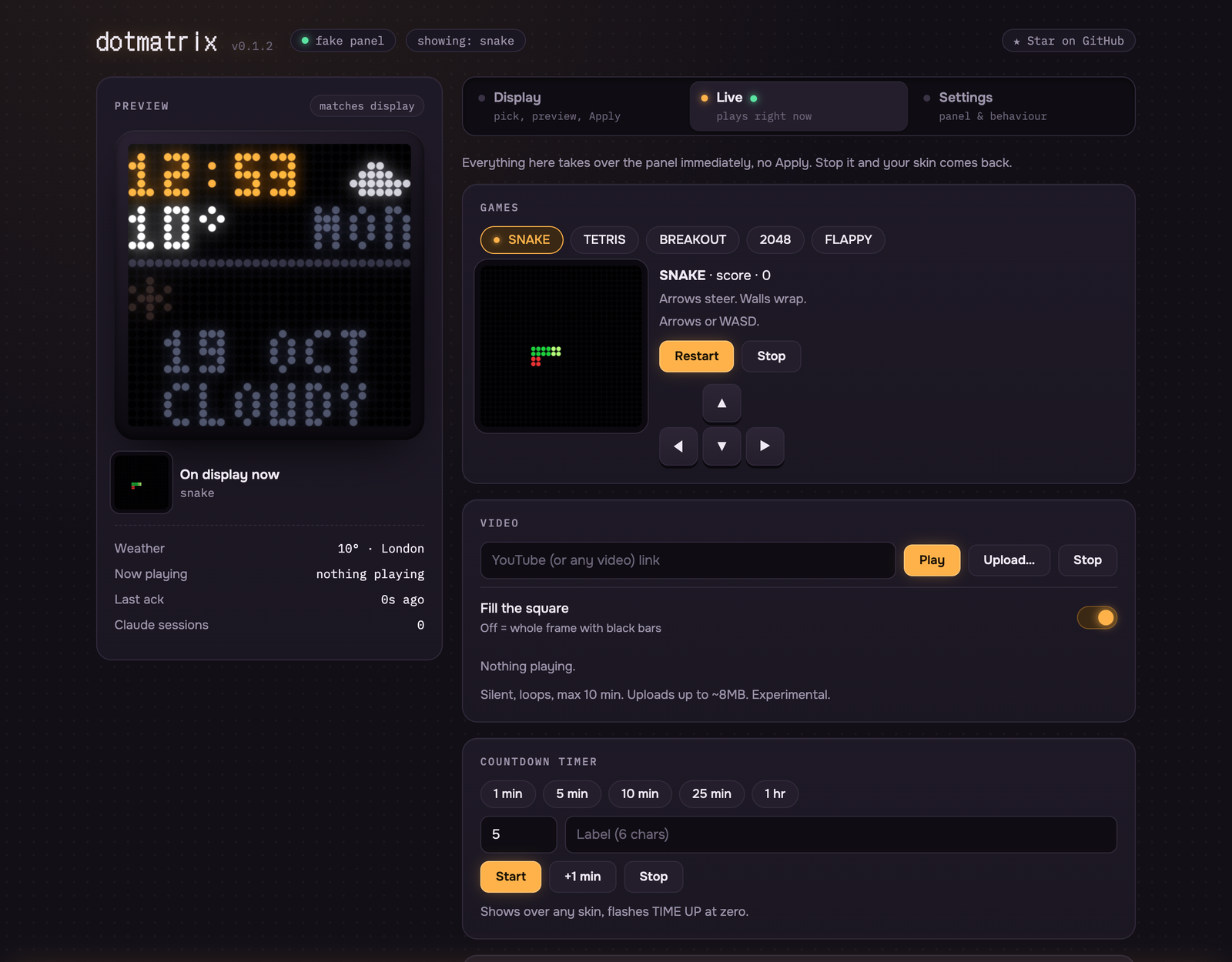Click the YouTube video link field

click(688, 560)
